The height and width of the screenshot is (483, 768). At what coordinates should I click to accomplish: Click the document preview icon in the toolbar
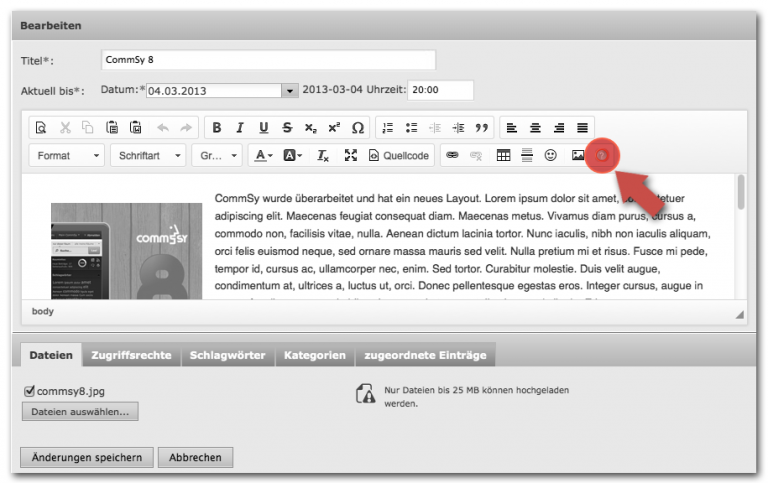41,128
